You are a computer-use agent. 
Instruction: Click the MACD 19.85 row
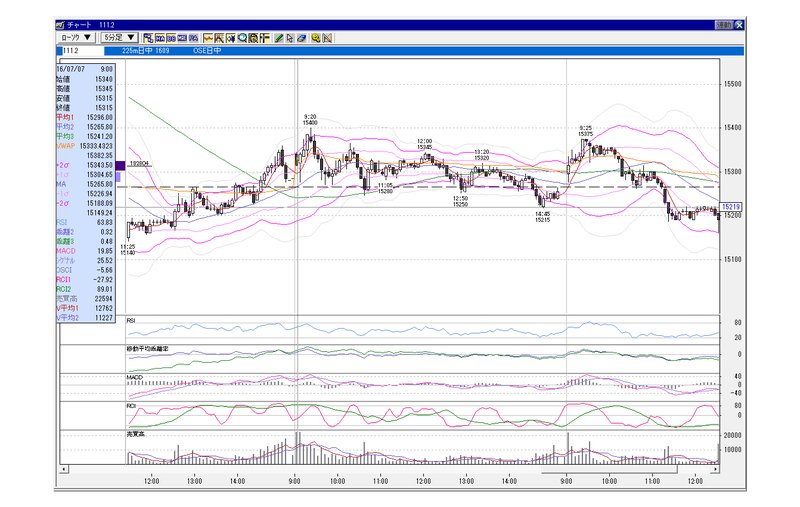pos(85,251)
